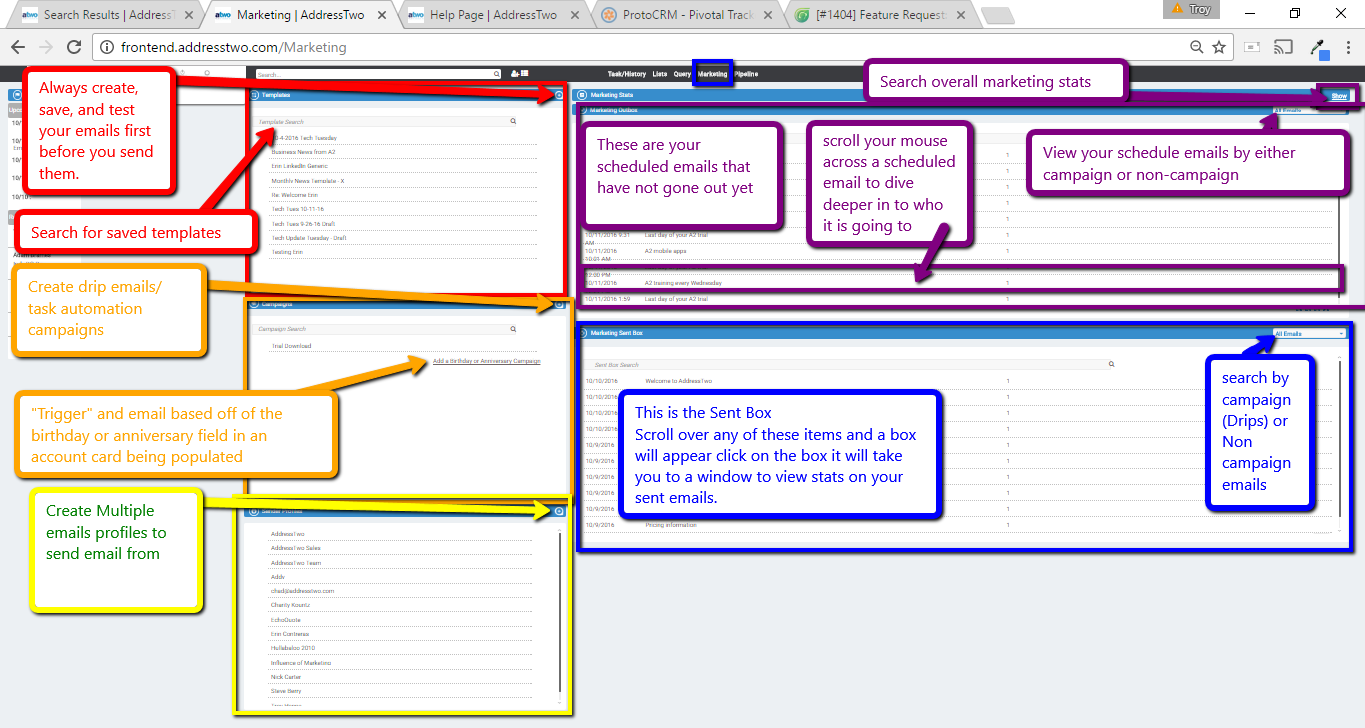Click the Campaign Search input field
The width and height of the screenshot is (1365, 728).
pos(386,329)
